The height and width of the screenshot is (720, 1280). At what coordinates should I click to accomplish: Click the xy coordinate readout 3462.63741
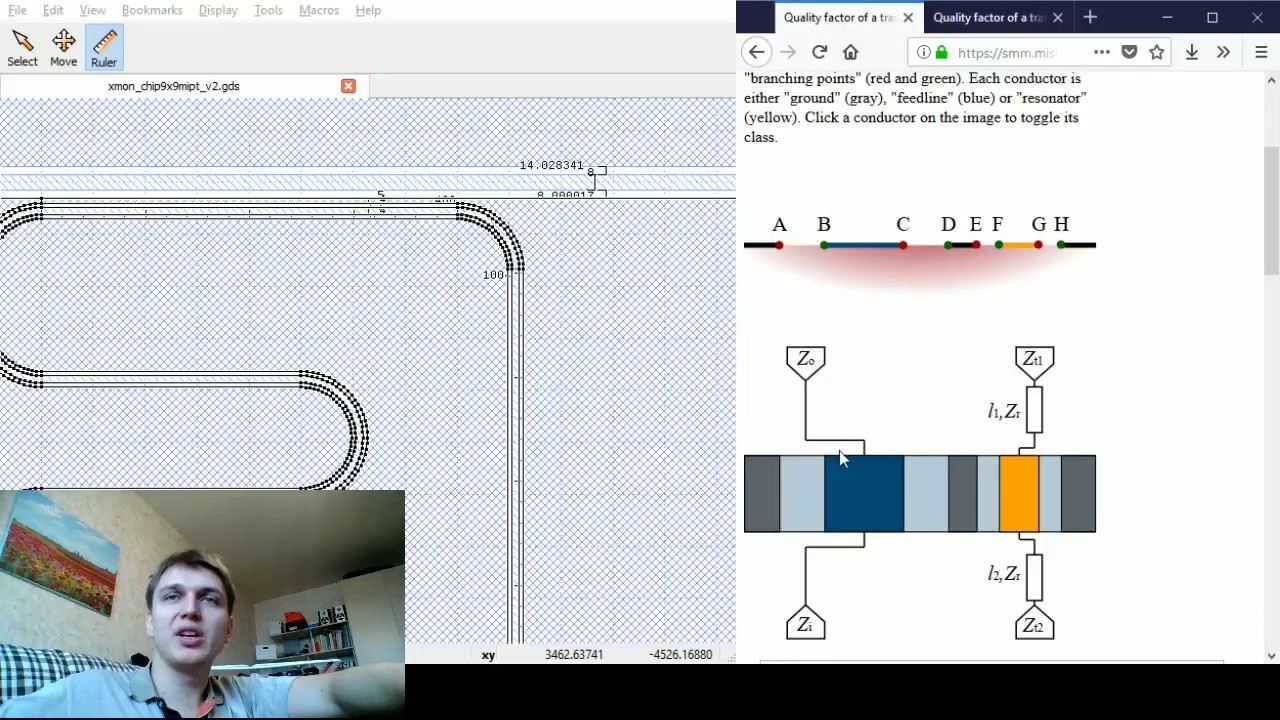coord(574,655)
